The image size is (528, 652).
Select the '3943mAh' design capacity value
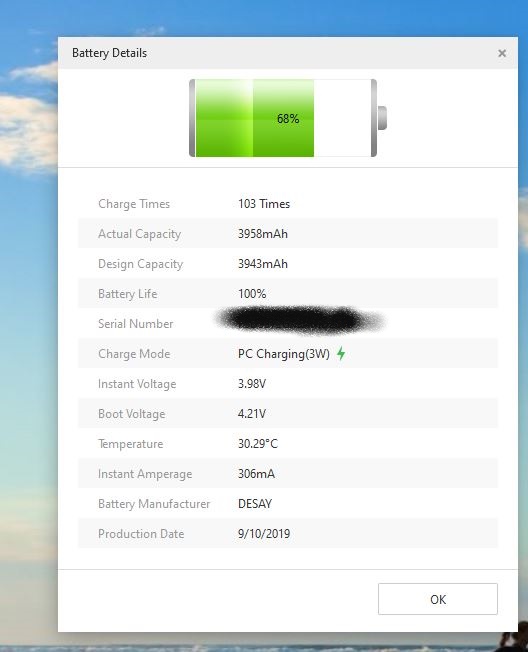263,264
